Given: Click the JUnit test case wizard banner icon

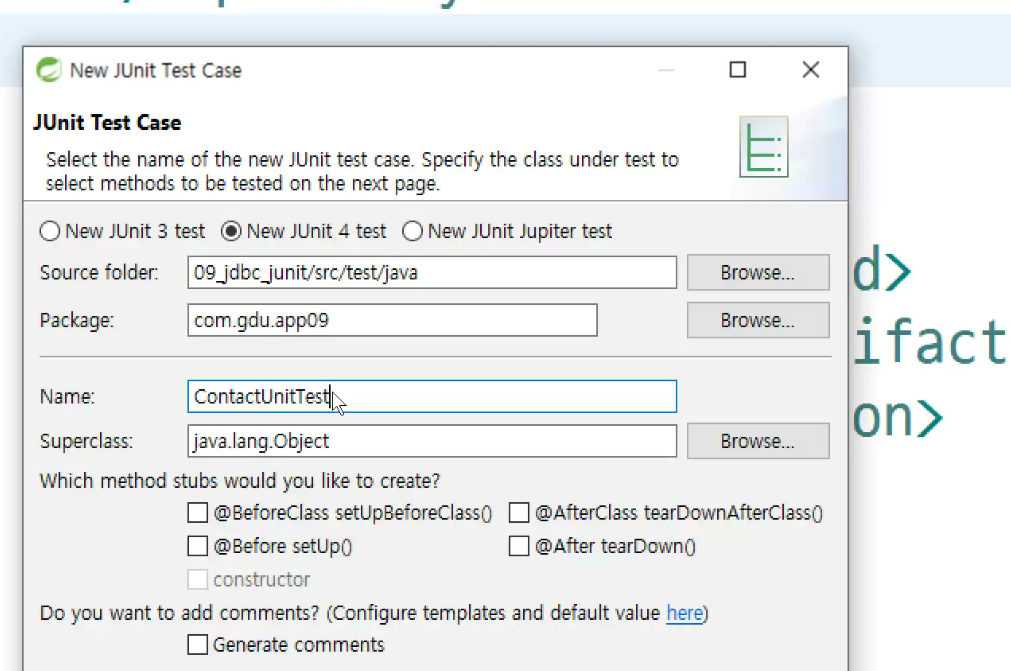Looking at the screenshot, I should tap(763, 146).
